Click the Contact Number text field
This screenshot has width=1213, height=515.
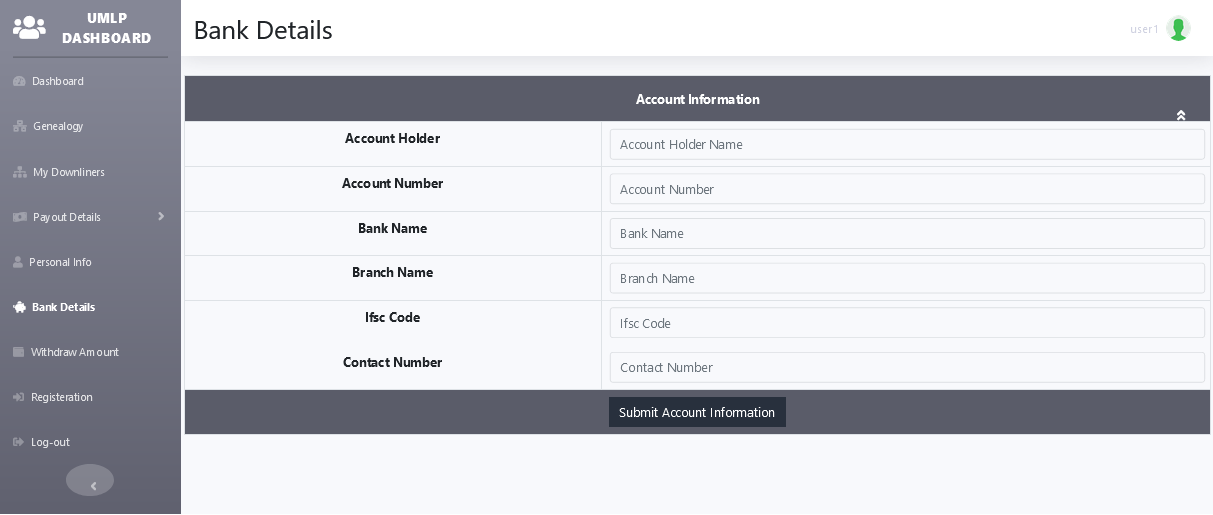click(906, 367)
